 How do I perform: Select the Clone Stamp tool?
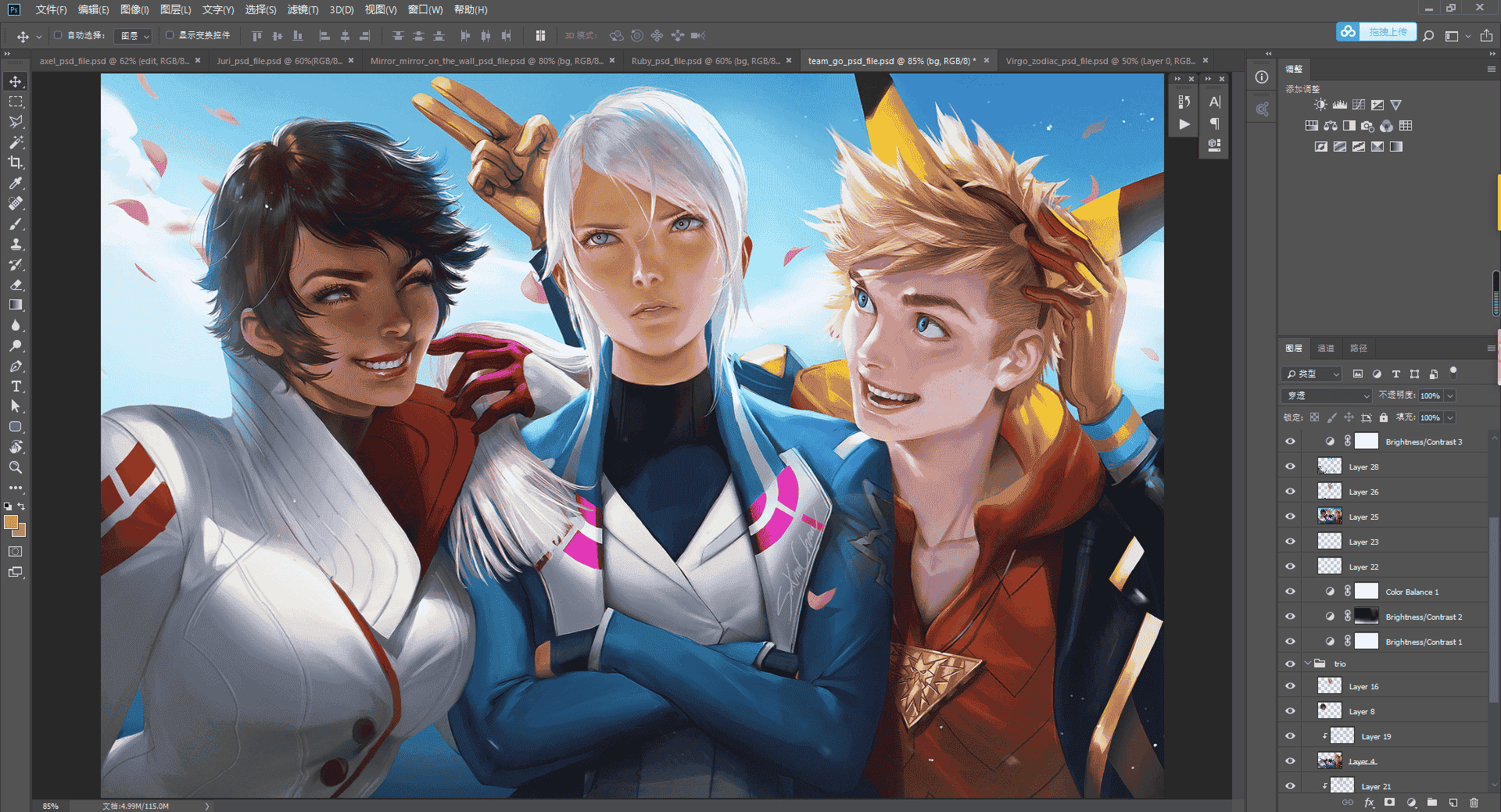tap(16, 244)
